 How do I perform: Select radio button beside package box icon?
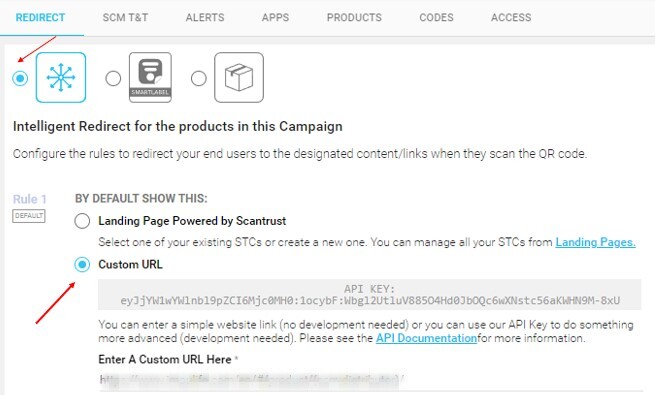199,78
